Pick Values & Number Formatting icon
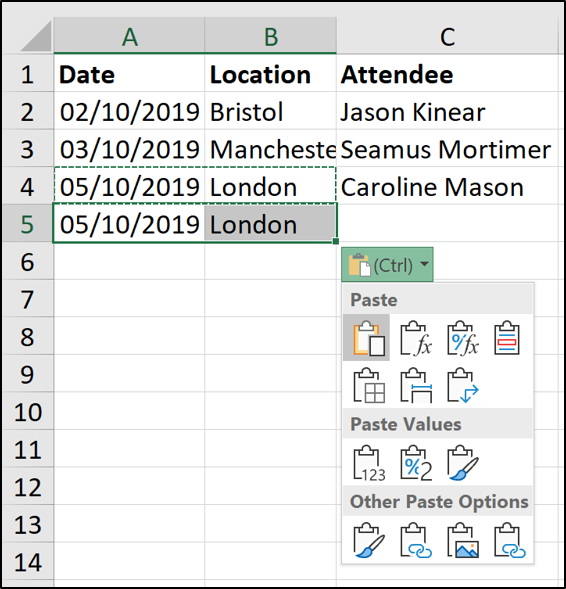Viewport: 566px width, 589px height. pos(415,463)
